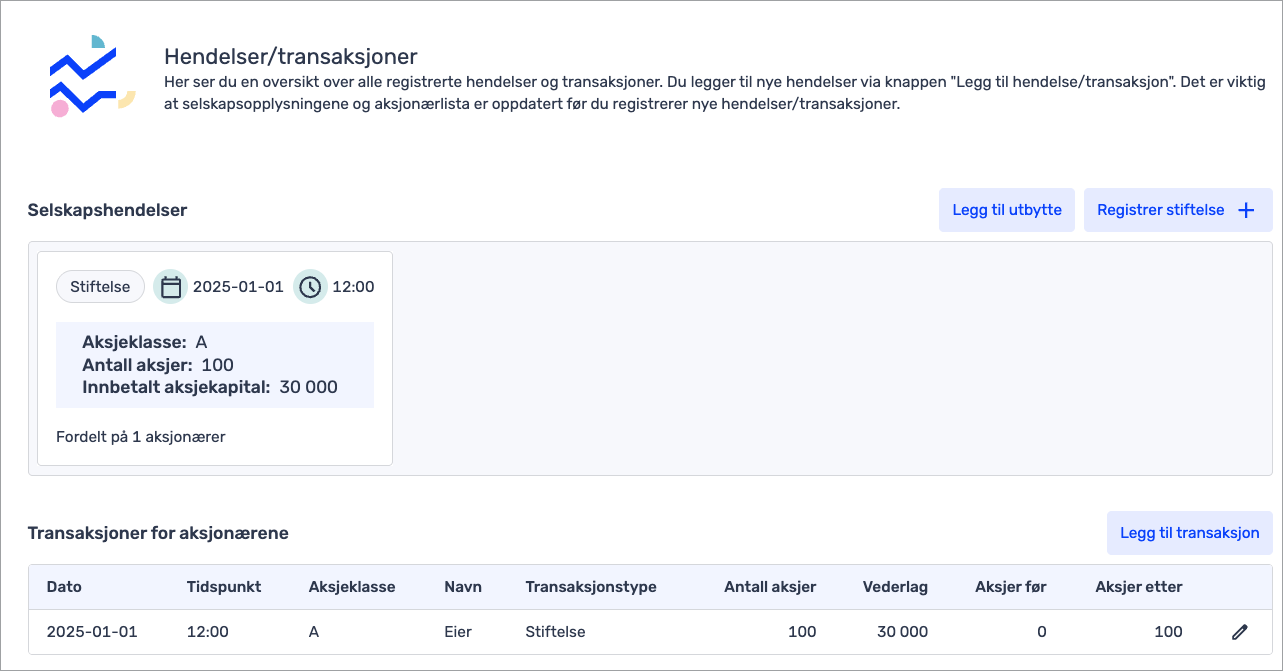Image resolution: width=1283 pixels, height=671 pixels.
Task: Select the Stiftelse tag on the event card
Action: (x=100, y=287)
